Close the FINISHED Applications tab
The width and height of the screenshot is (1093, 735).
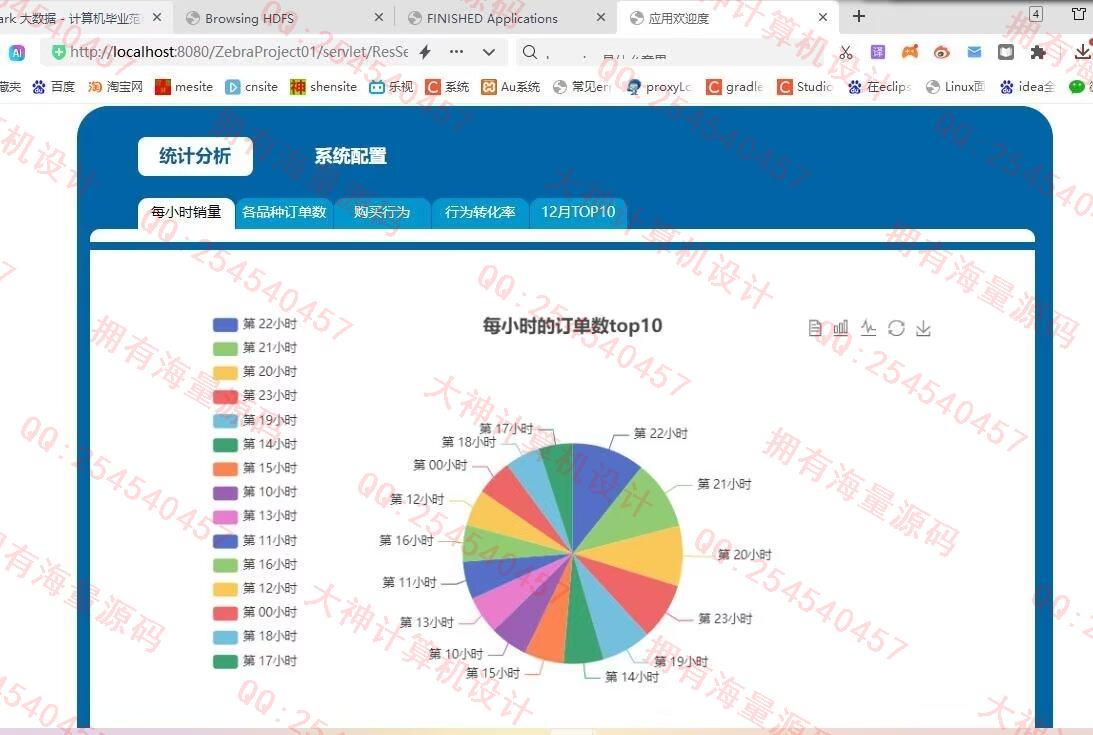(601, 17)
